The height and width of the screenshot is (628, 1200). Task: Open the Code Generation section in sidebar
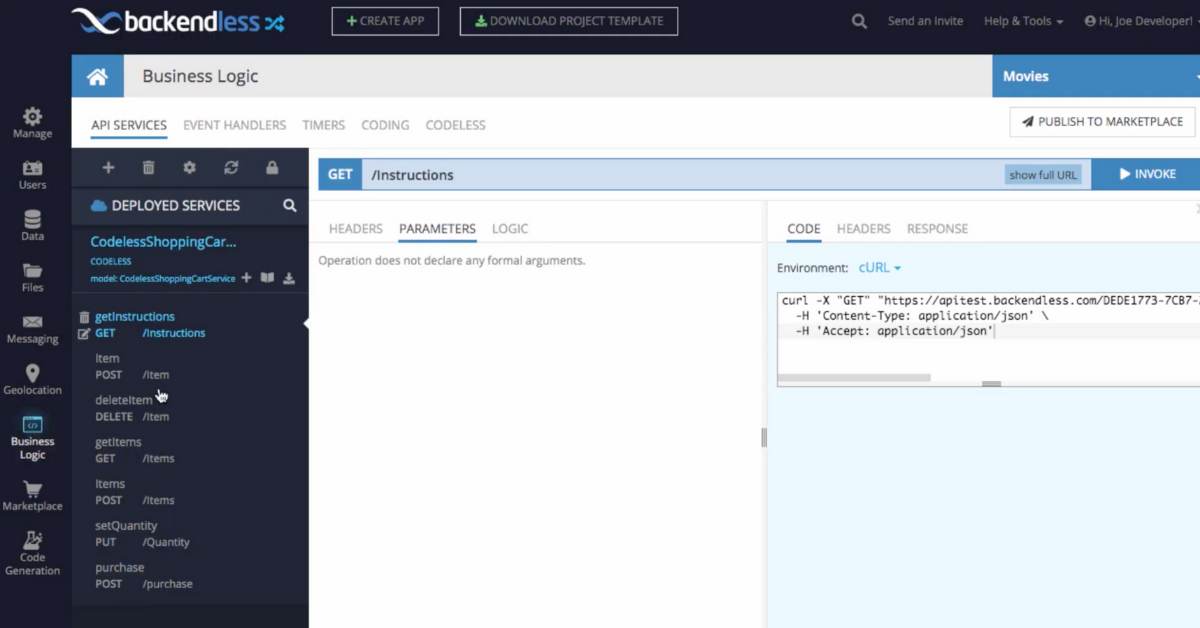pos(32,553)
